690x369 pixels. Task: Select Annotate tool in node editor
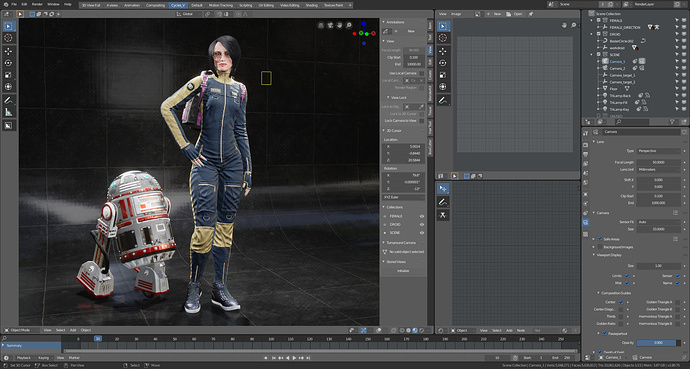(x=443, y=202)
